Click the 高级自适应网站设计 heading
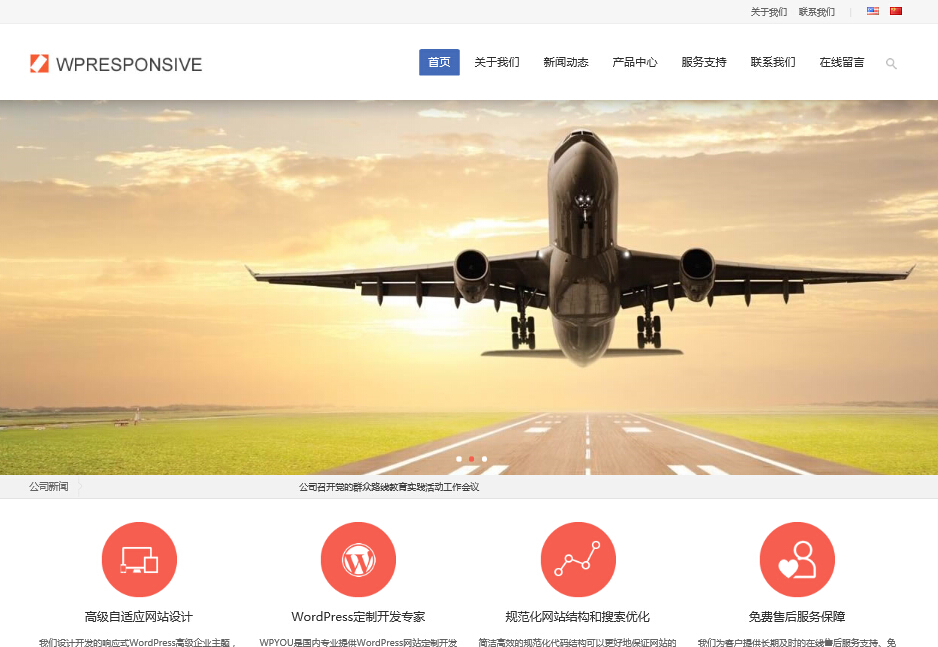 (x=139, y=614)
